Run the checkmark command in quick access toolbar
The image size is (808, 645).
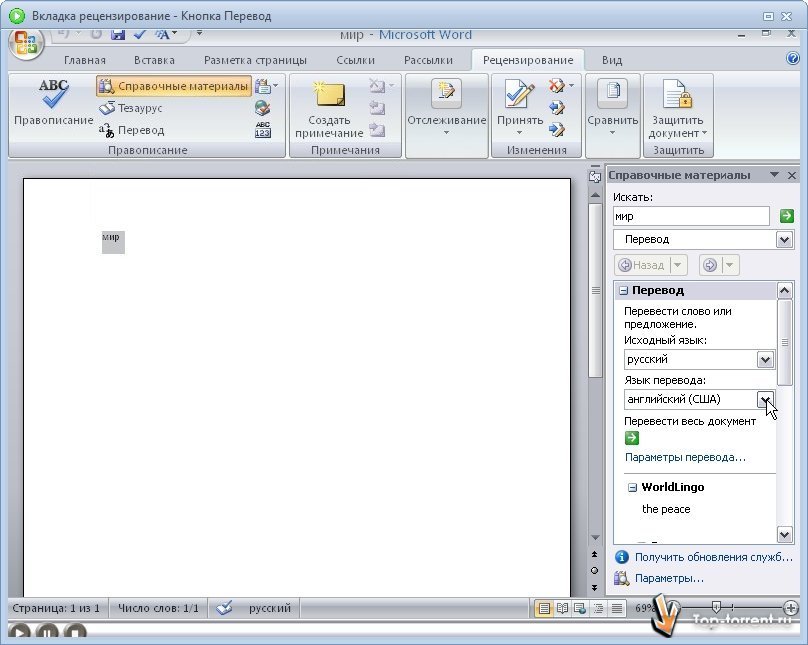click(140, 35)
